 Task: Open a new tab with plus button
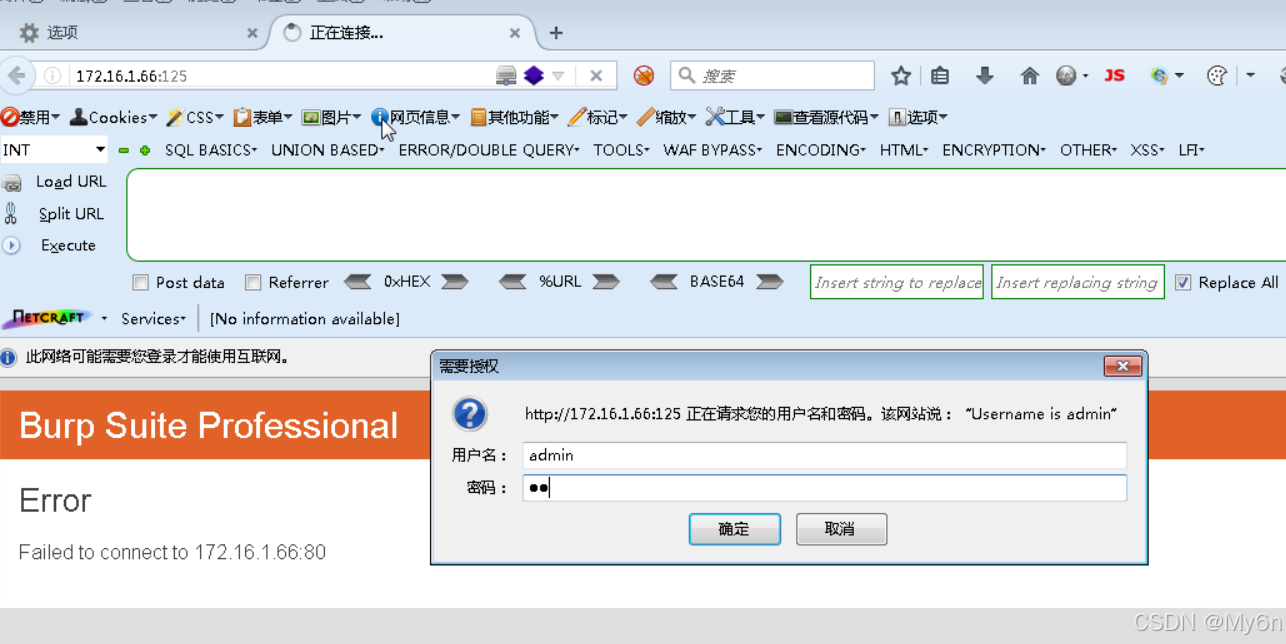click(556, 33)
